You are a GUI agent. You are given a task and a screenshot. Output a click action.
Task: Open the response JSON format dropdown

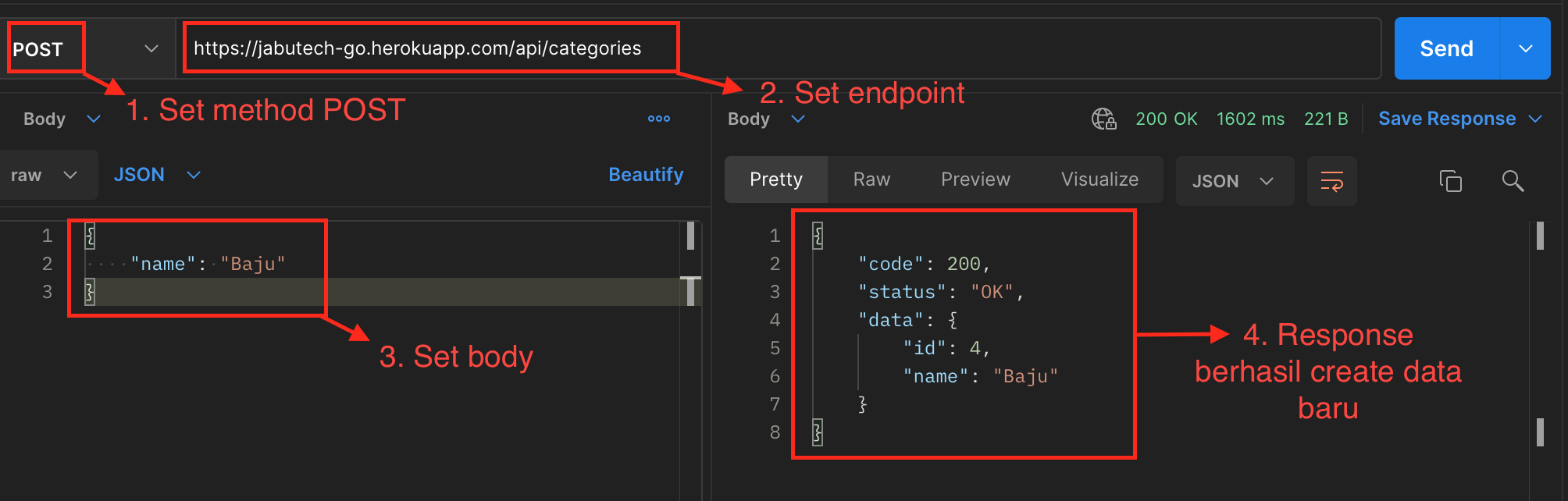[x=1234, y=181]
